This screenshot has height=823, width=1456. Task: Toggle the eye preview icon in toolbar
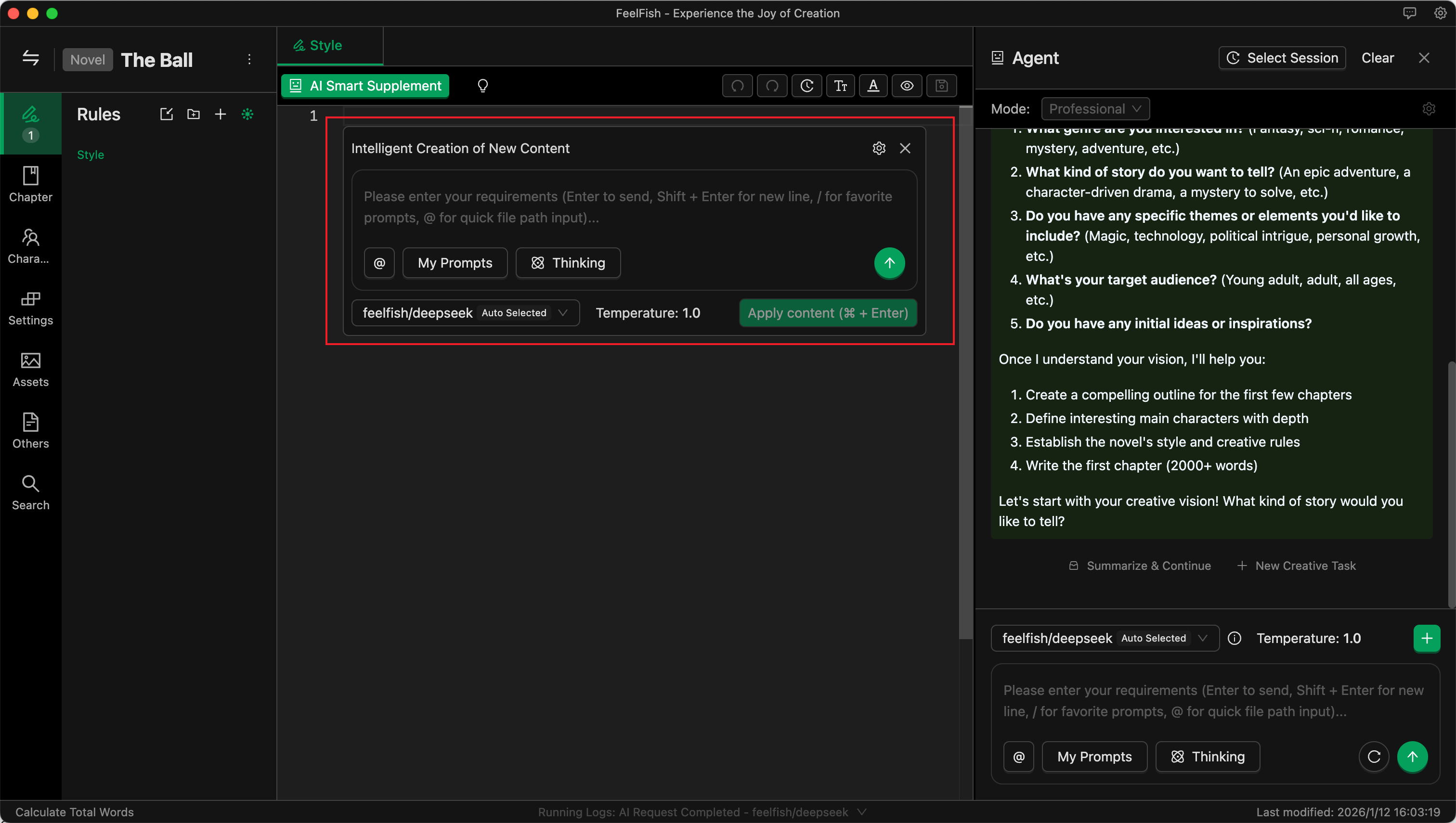(x=907, y=86)
